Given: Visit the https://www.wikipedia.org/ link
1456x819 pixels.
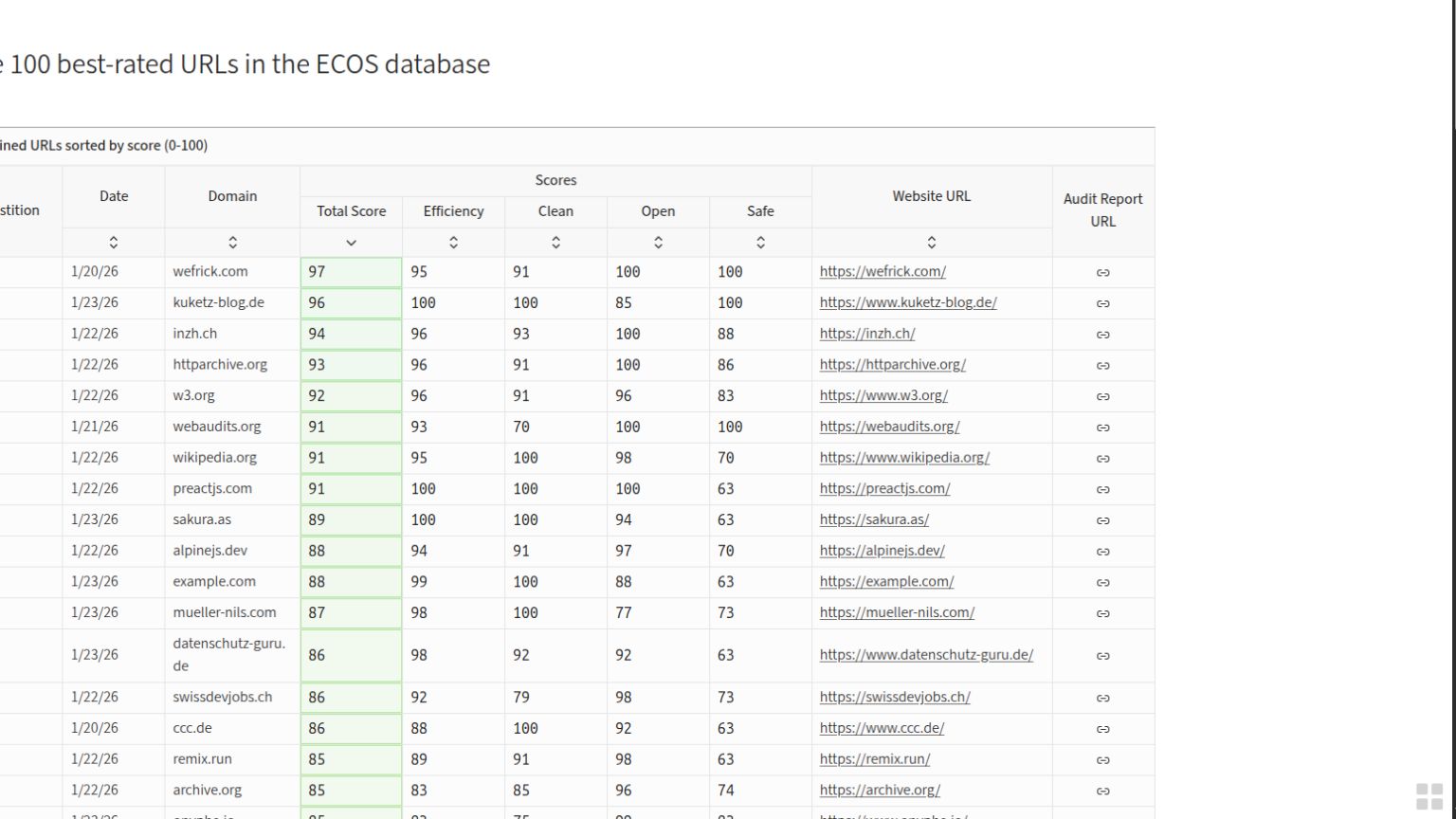Looking at the screenshot, I should 904,458.
